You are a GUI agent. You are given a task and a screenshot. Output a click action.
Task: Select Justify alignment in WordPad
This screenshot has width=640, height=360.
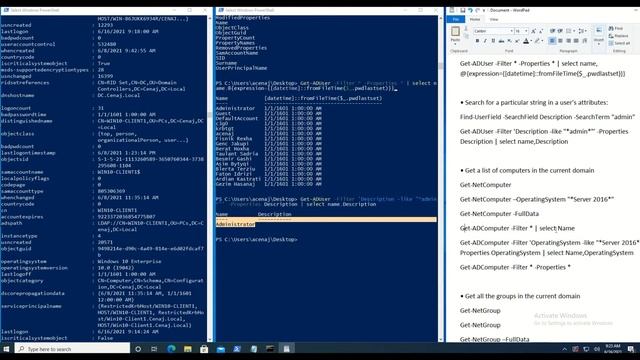coord(576,41)
